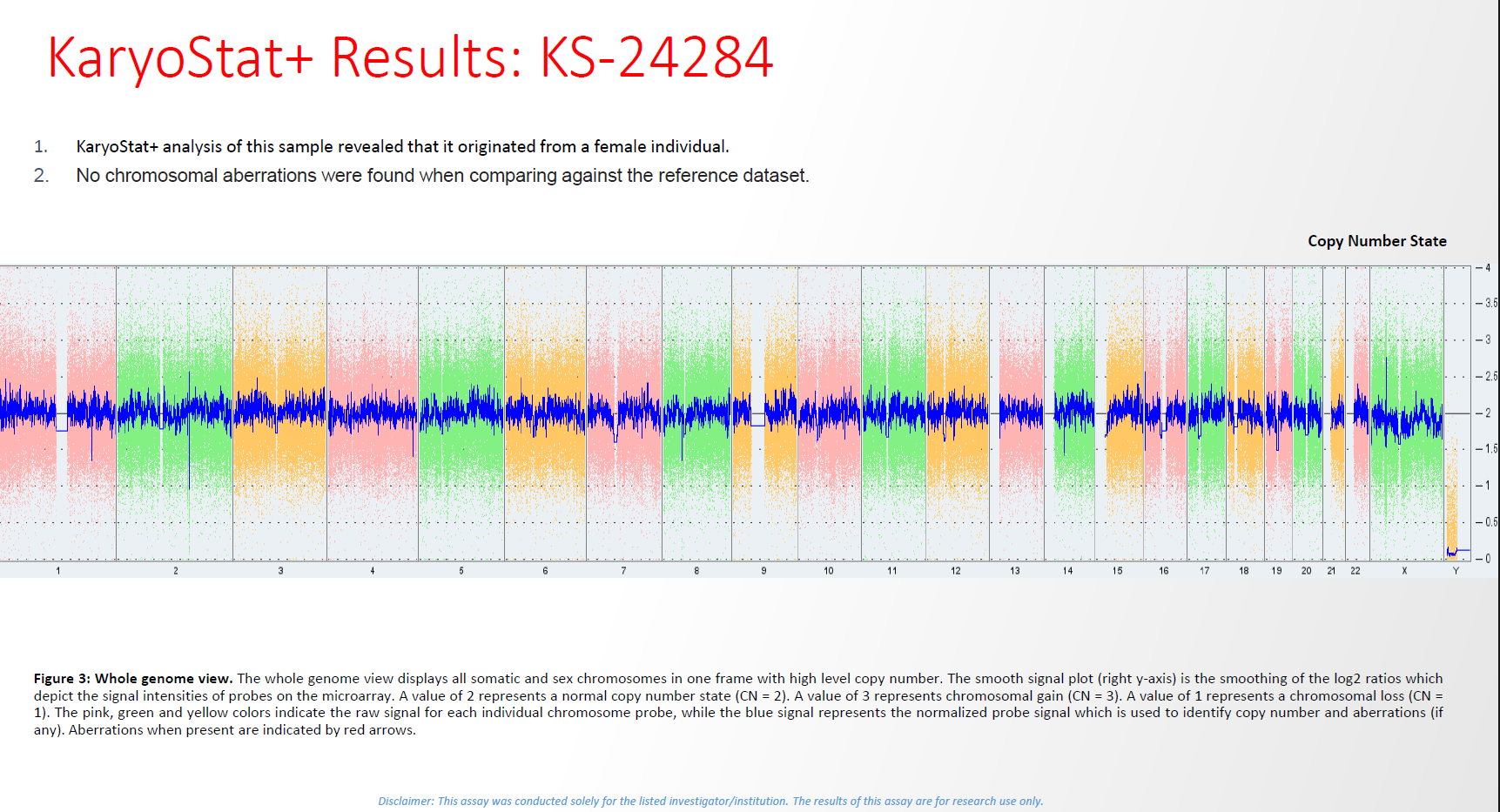Viewport: 1500px width, 812px height.
Task: Click the KaryoStat+ Results: KS-24284 title
Action: pos(409,58)
